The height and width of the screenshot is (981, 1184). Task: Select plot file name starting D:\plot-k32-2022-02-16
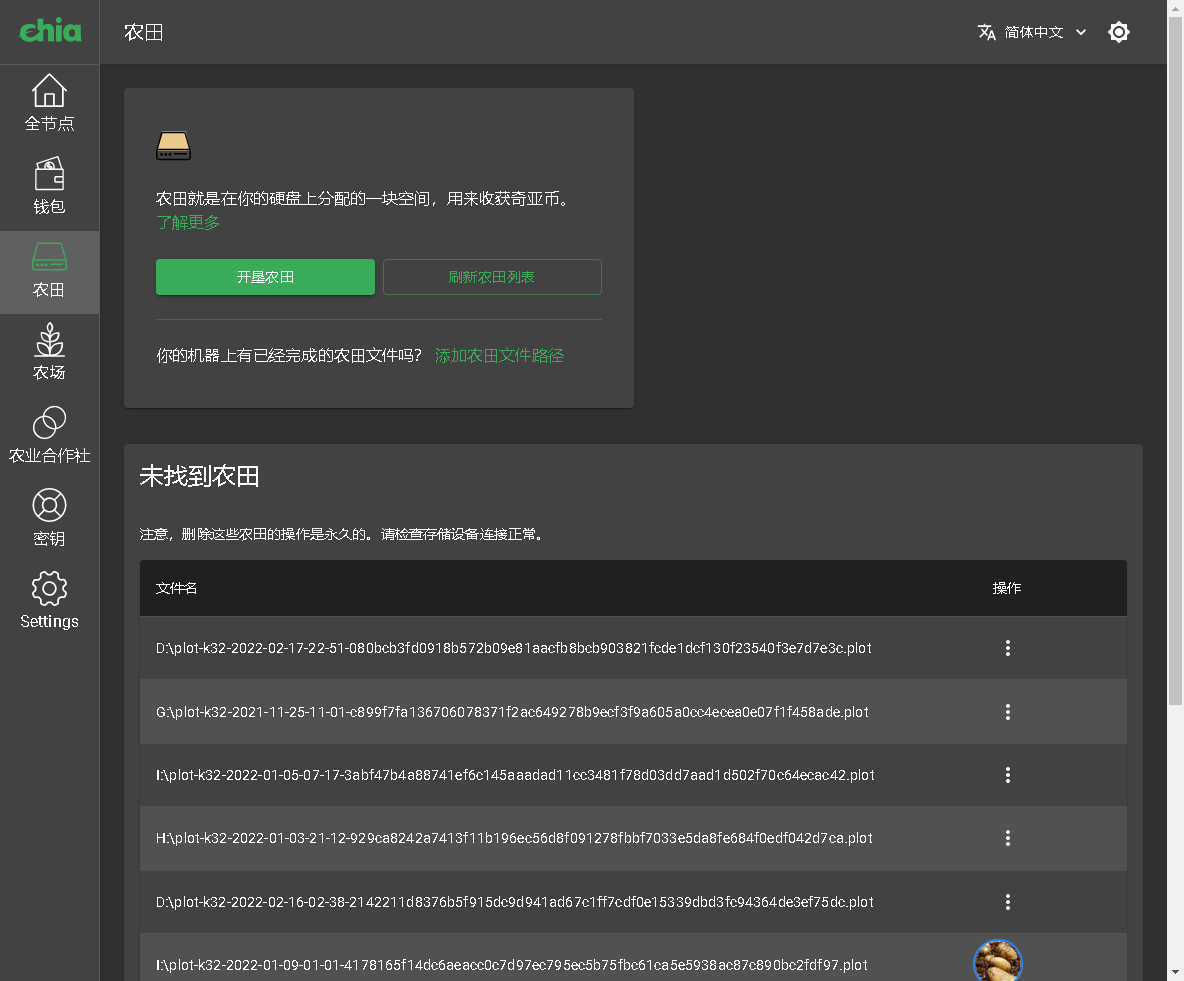click(514, 902)
